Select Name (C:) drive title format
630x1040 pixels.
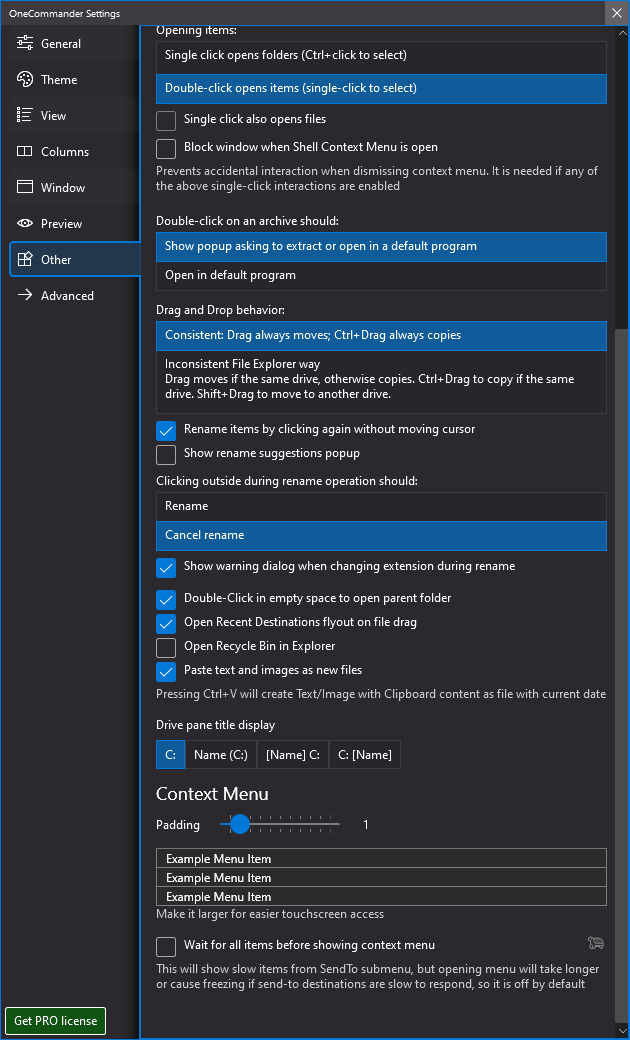(221, 755)
